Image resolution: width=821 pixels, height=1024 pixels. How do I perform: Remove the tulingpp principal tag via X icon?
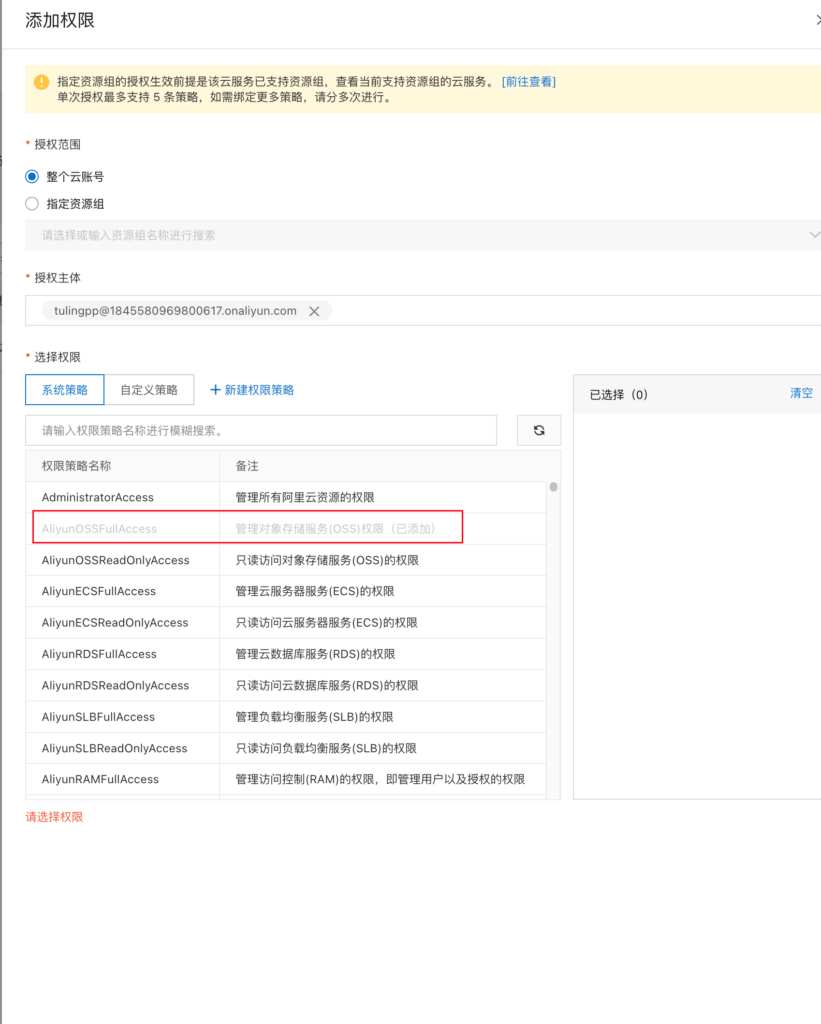click(314, 311)
